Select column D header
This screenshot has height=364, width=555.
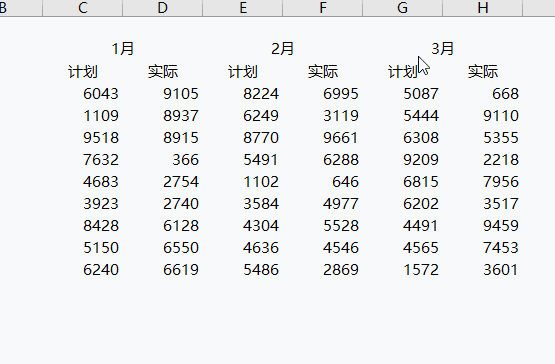[162, 8]
